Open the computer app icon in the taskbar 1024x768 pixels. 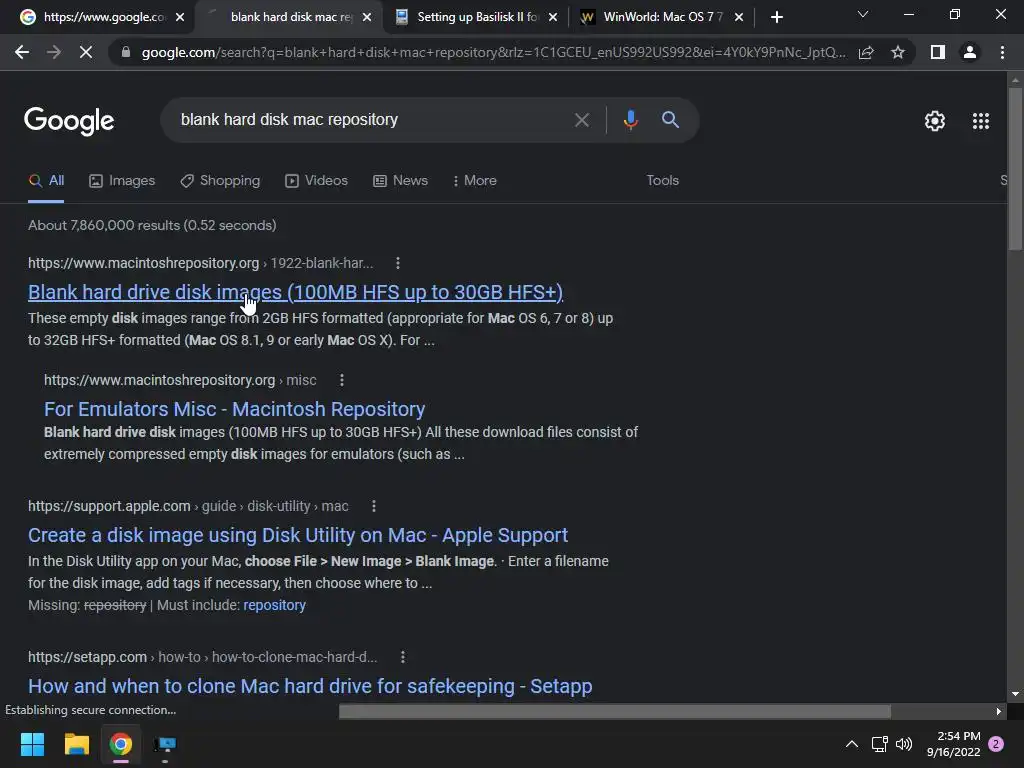pos(165,744)
